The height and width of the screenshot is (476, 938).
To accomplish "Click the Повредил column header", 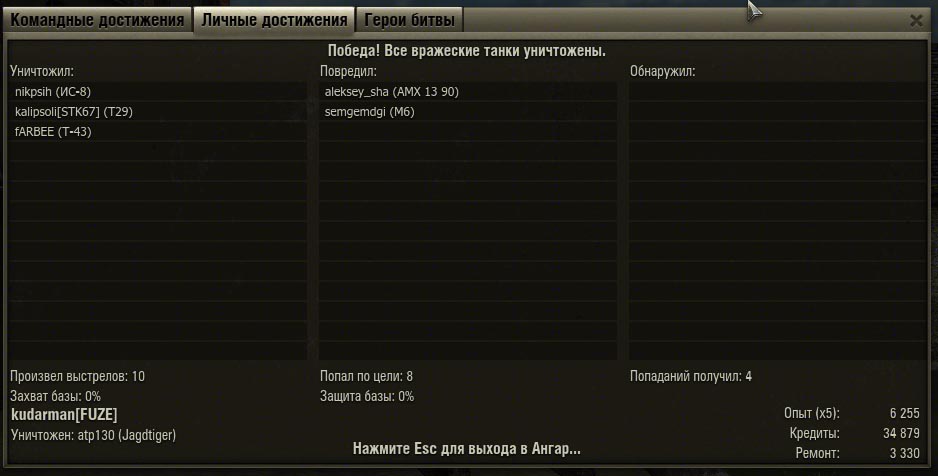I will [x=348, y=71].
